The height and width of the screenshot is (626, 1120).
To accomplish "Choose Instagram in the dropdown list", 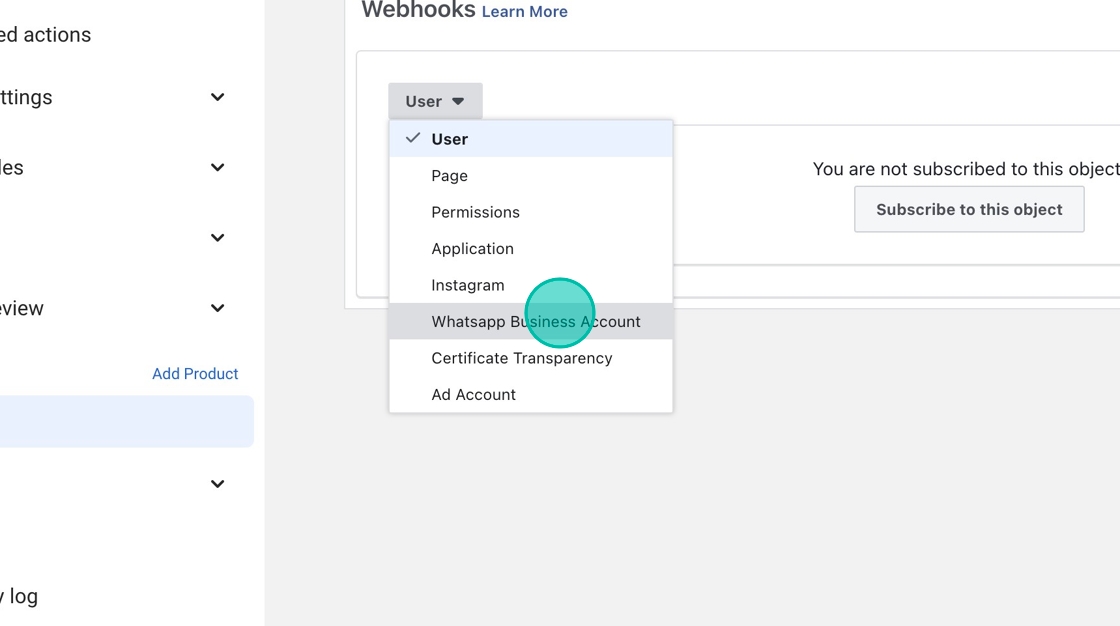I will [467, 285].
